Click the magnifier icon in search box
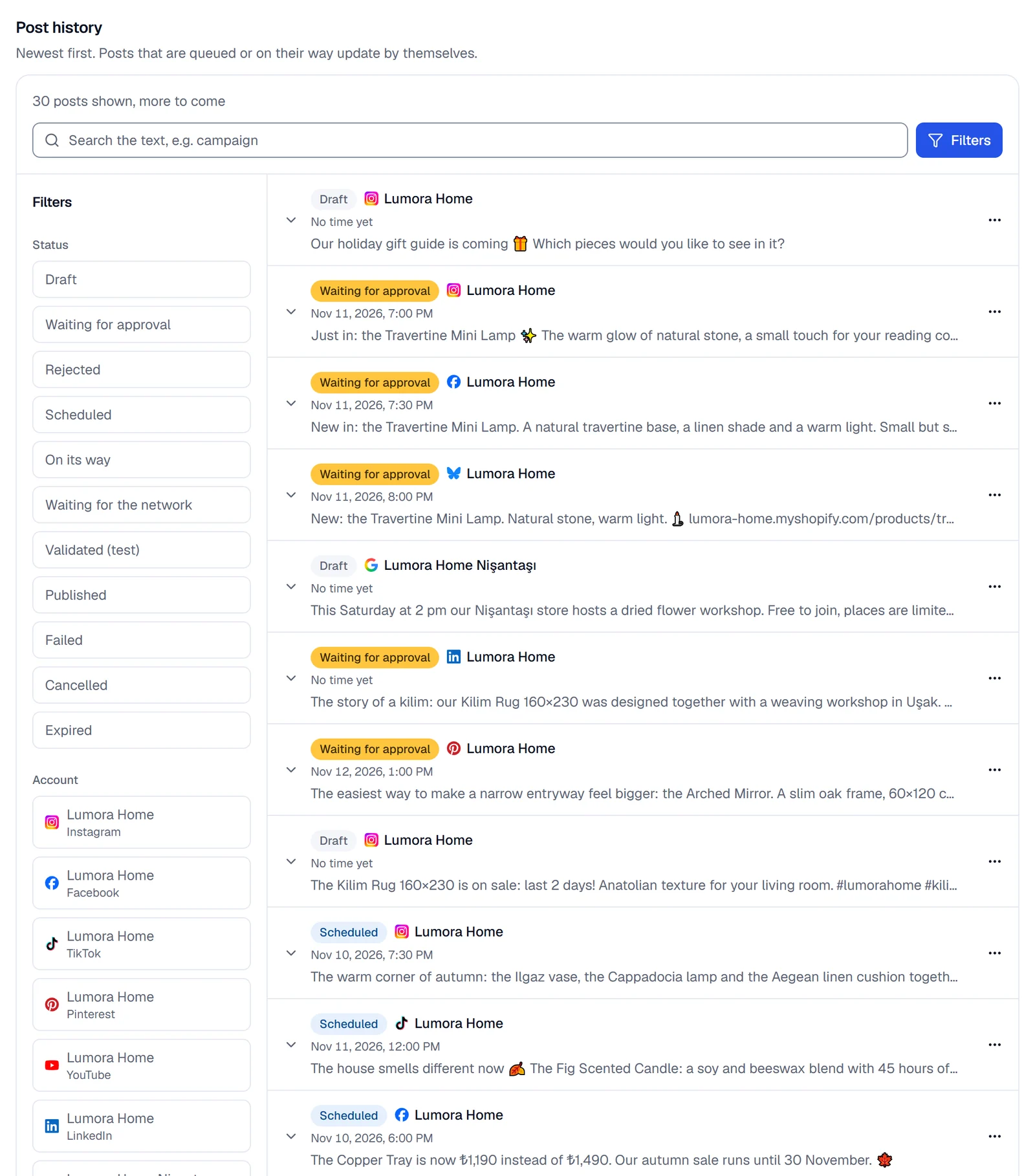The height and width of the screenshot is (1176, 1035). [52, 140]
